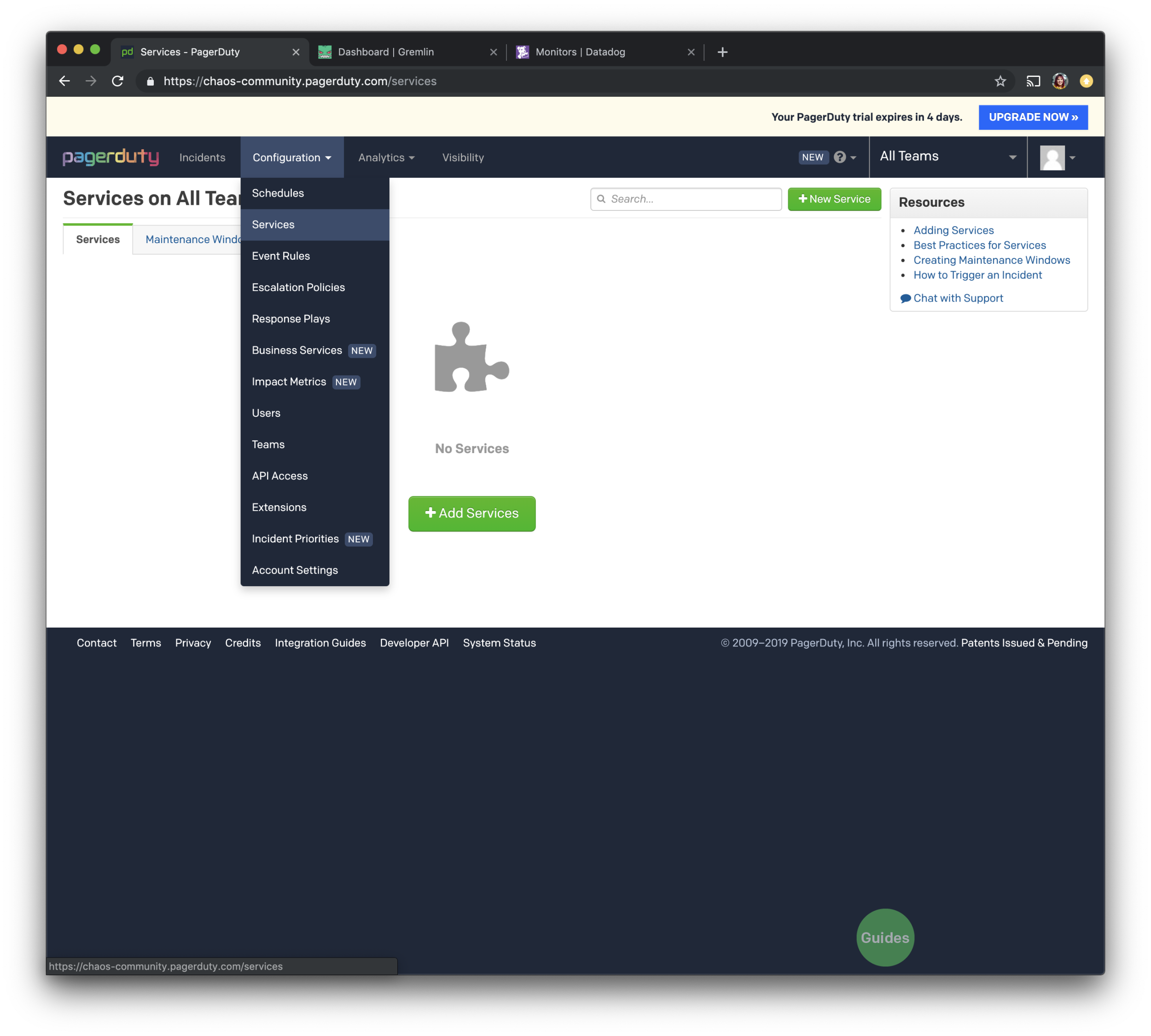Switch to Dashboard | Gremlin browser tab
Screen dimensions: 1151x1036
[x=407, y=52]
